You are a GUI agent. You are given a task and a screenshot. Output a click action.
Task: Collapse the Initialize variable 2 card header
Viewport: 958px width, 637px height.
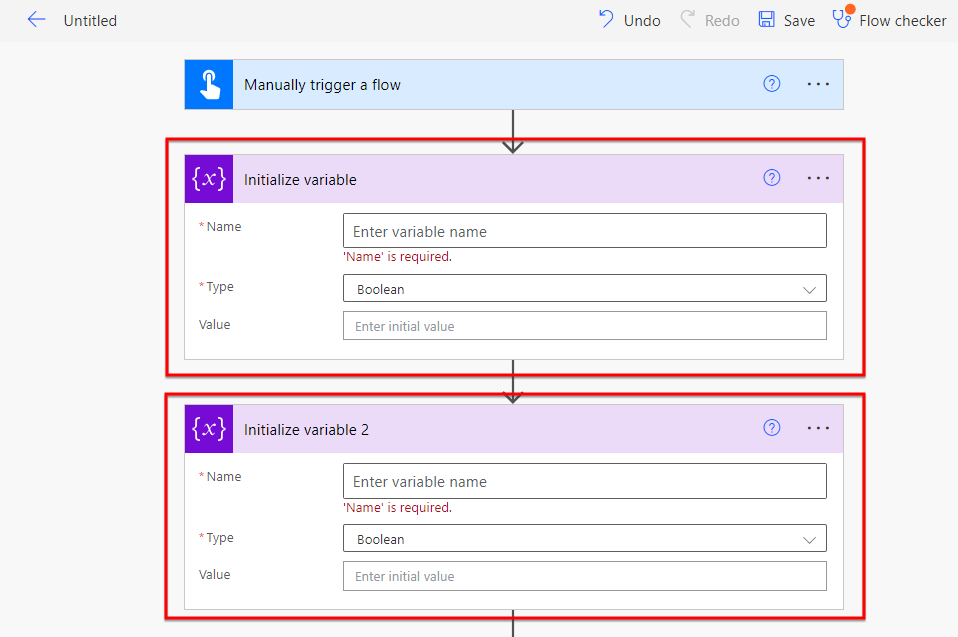(x=500, y=429)
